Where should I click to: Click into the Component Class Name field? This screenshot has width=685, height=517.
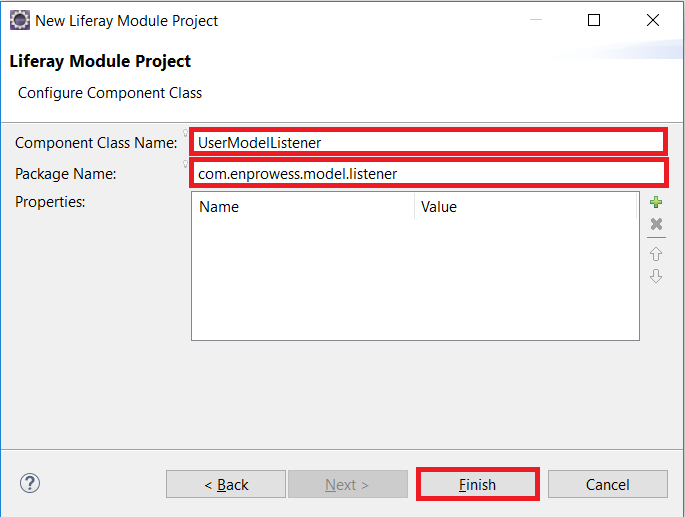tap(428, 142)
